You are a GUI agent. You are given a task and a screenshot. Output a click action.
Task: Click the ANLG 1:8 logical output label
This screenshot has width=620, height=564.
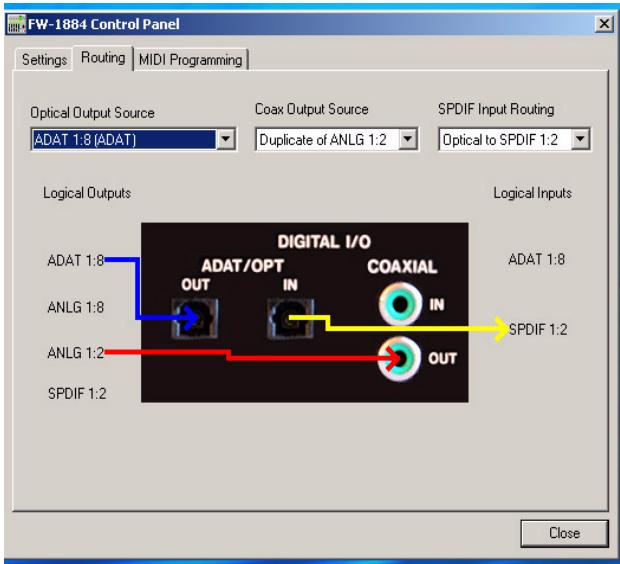pos(76,307)
